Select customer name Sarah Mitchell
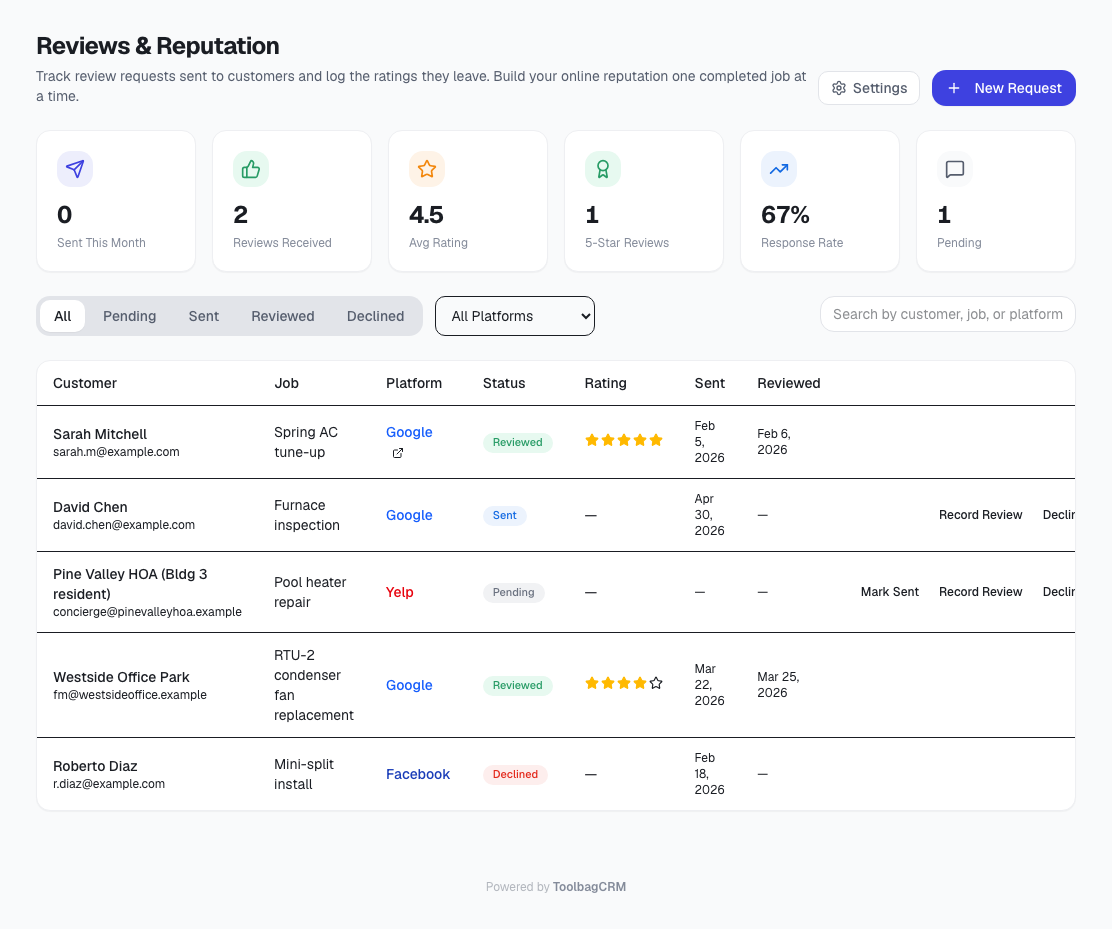The height and width of the screenshot is (929, 1112). coord(100,434)
